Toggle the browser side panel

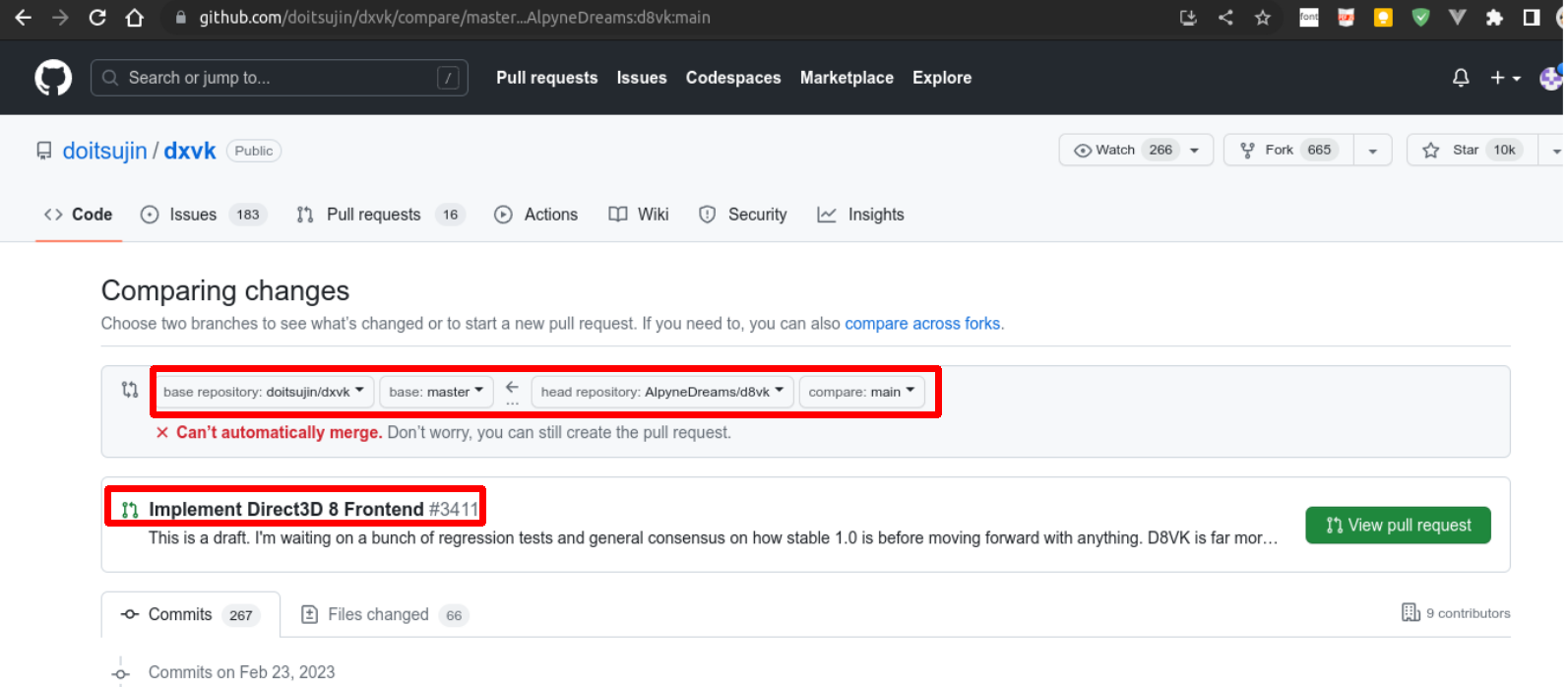pyautogui.click(x=1532, y=17)
